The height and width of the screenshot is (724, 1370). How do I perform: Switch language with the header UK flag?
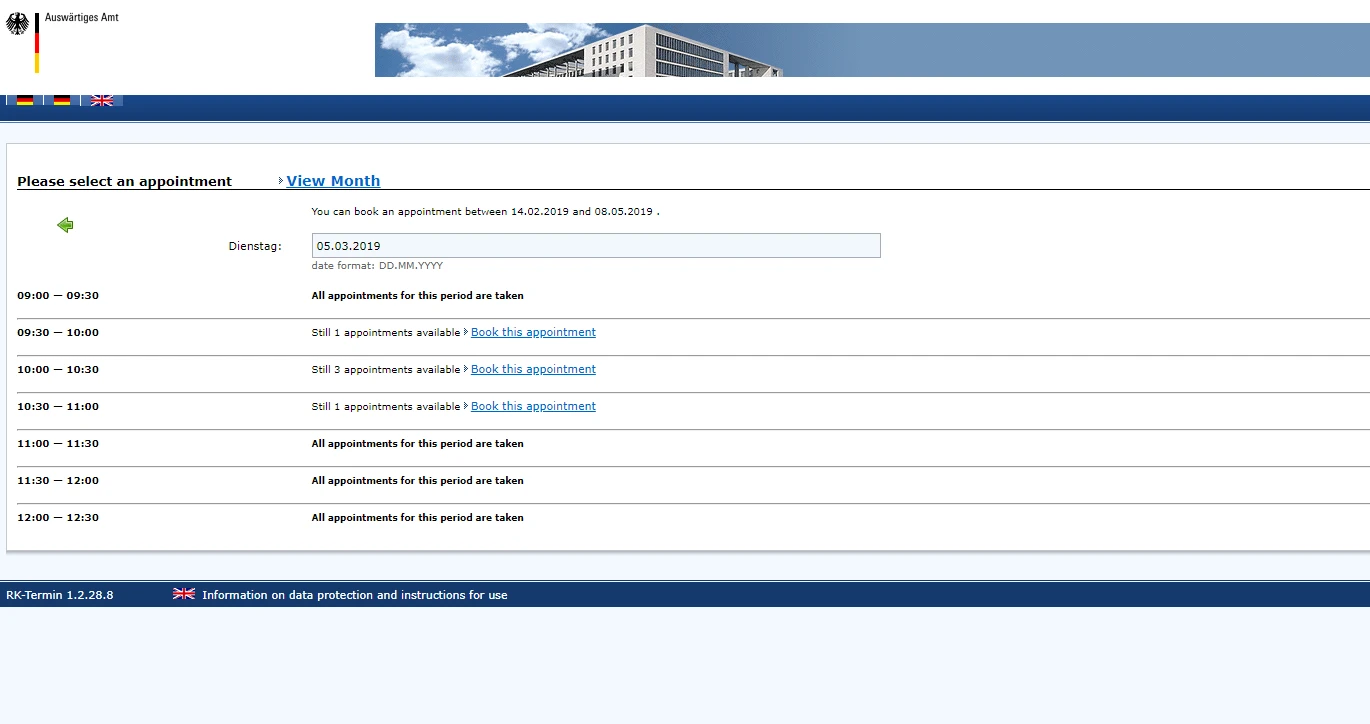102,100
